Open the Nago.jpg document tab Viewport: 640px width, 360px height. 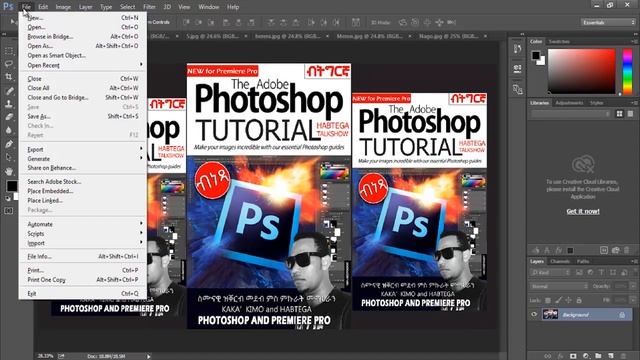pos(449,36)
